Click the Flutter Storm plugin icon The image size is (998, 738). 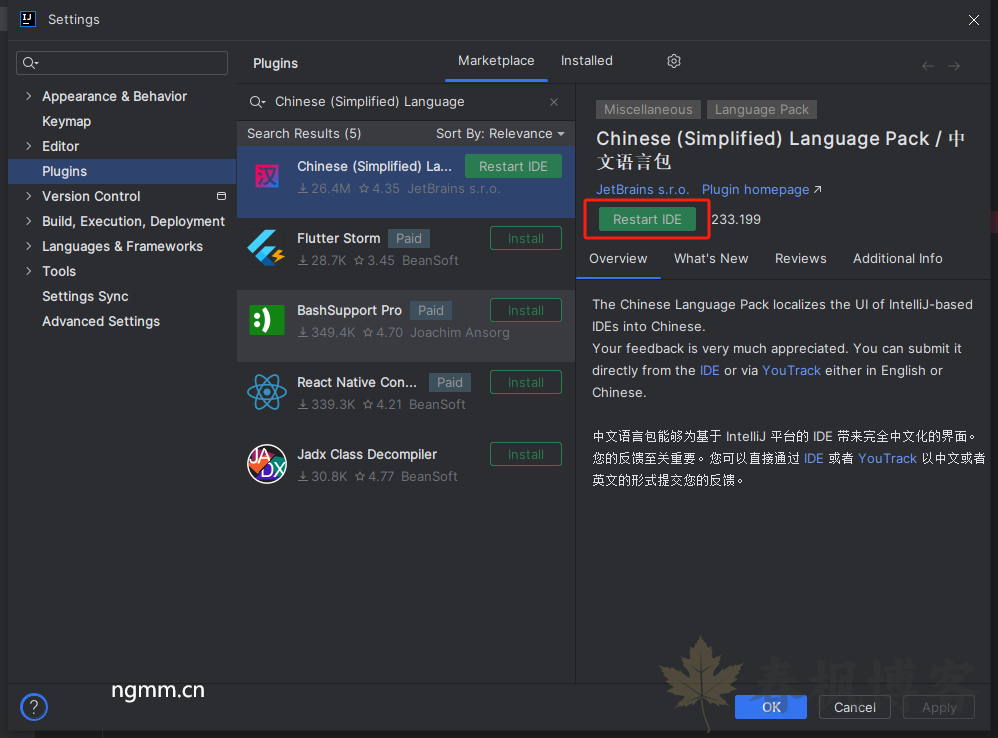point(267,248)
